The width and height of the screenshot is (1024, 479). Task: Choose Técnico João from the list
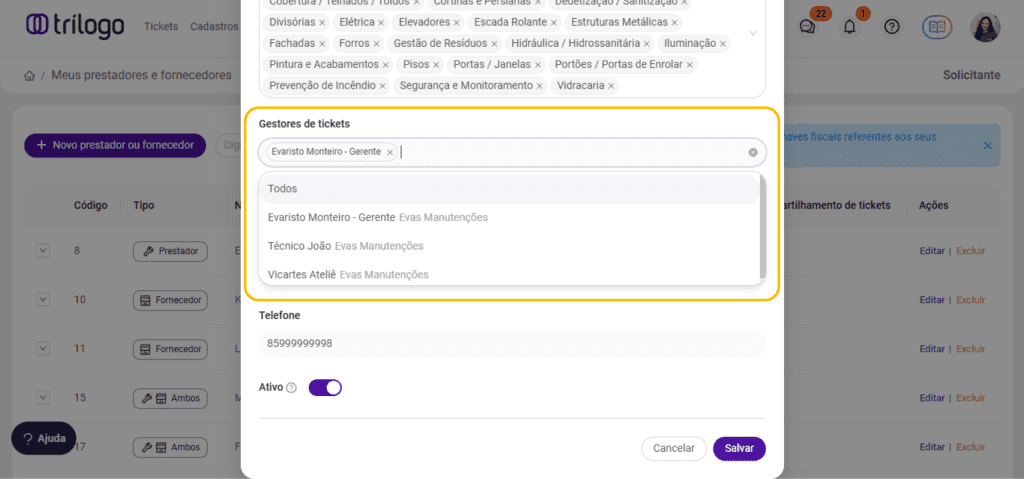click(x=299, y=246)
